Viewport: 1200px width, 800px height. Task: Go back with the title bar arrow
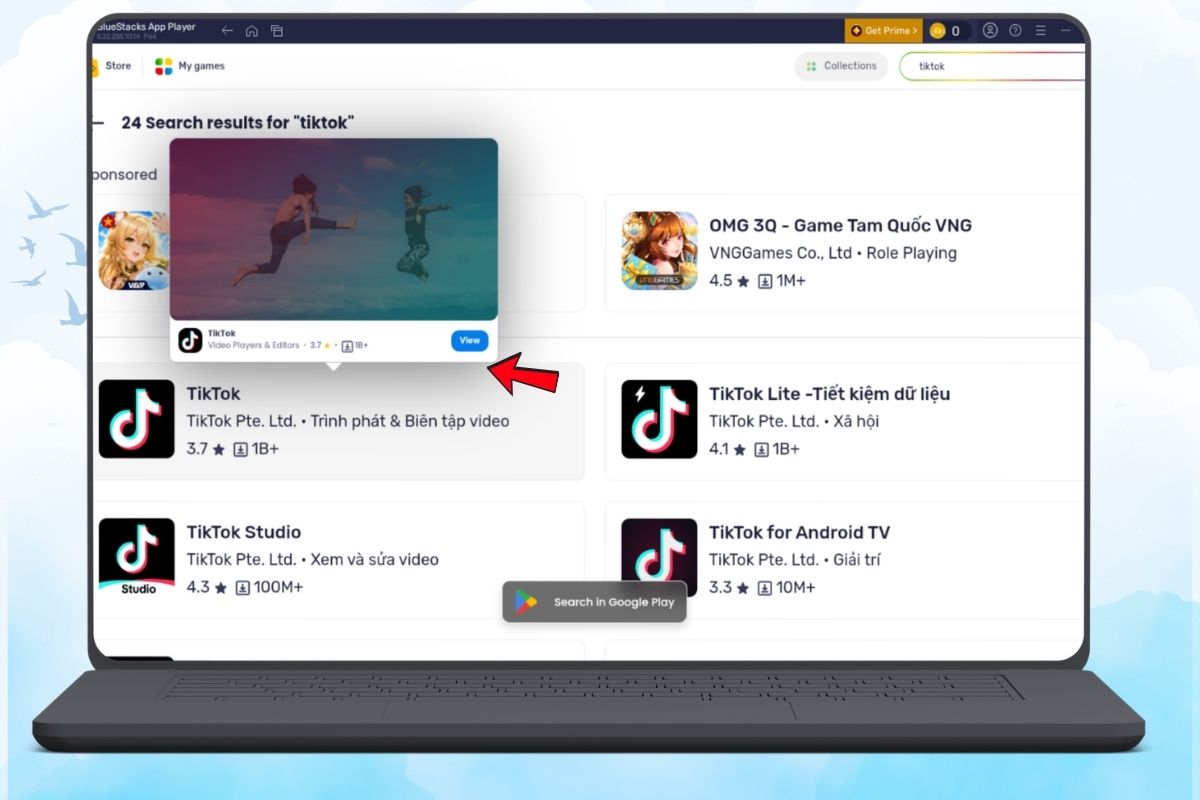point(227,31)
